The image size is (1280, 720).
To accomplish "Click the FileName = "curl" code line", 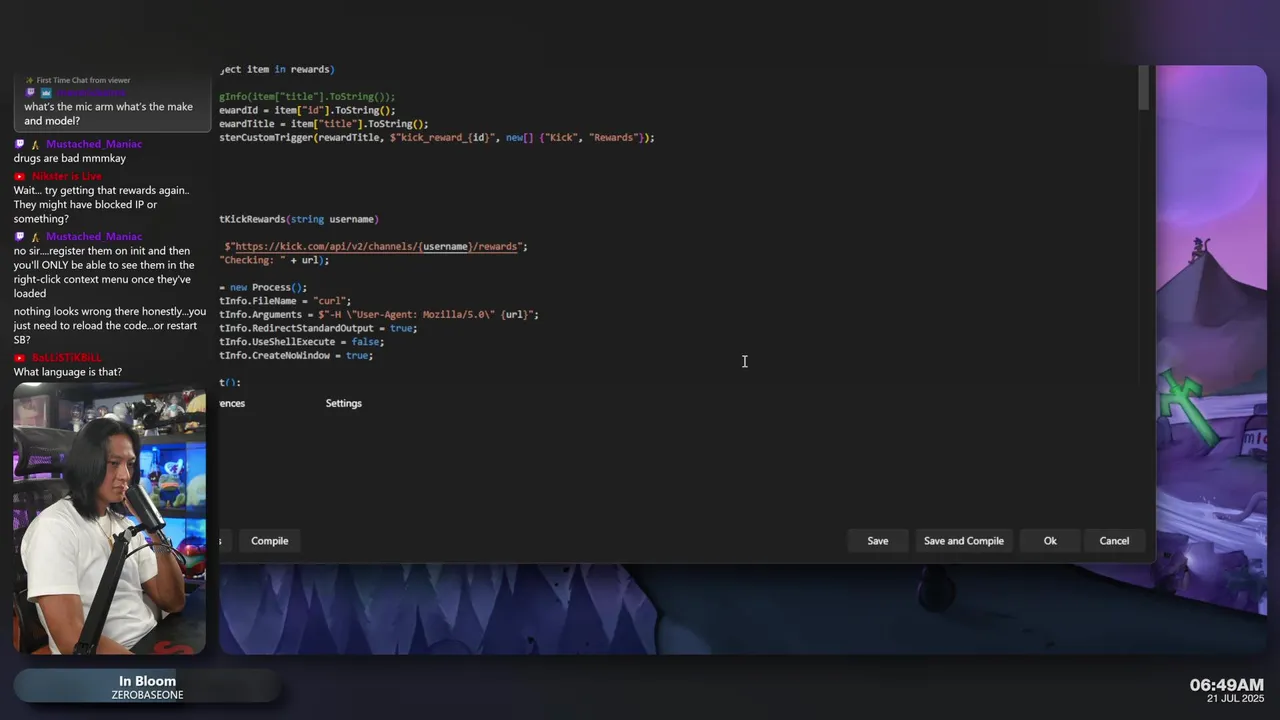I will [285, 301].
